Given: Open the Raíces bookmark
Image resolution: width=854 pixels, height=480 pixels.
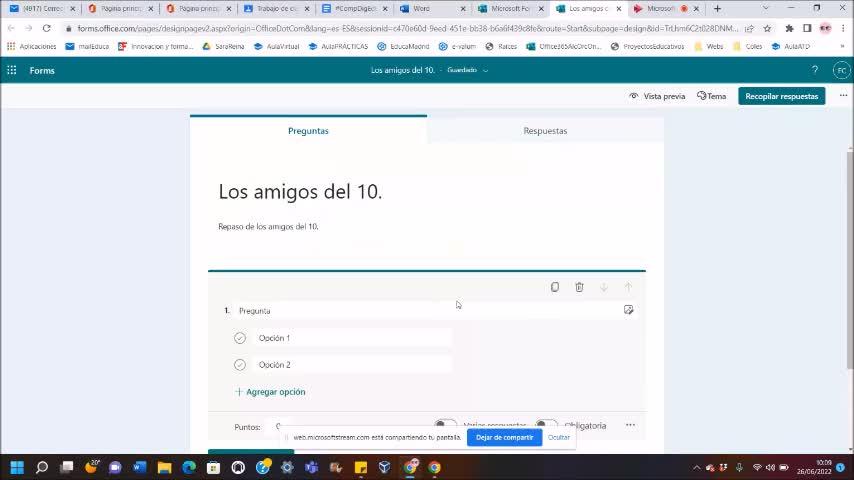Looking at the screenshot, I should tap(501, 46).
